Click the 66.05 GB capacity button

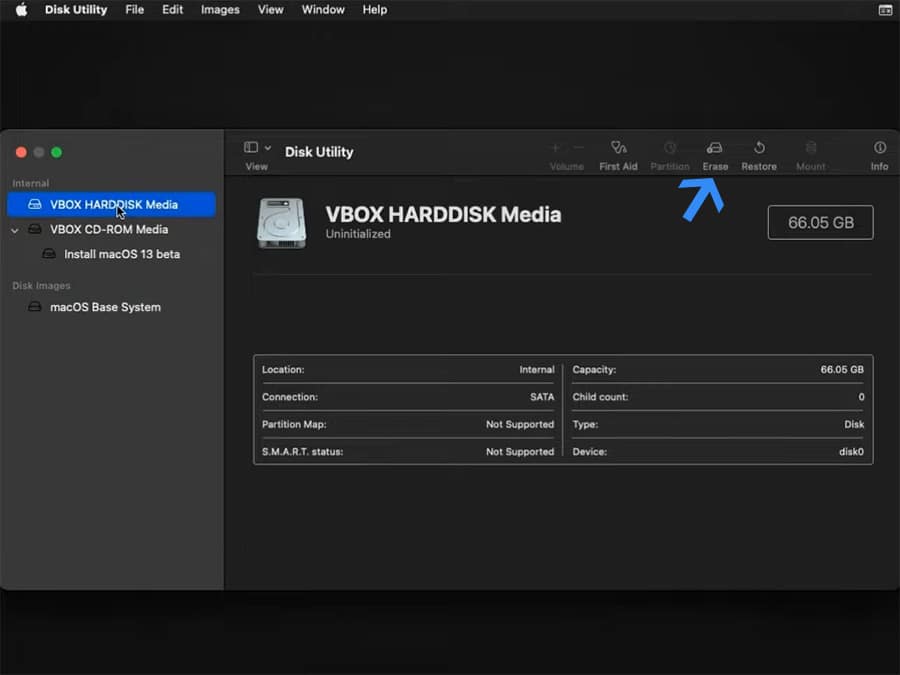(x=820, y=222)
